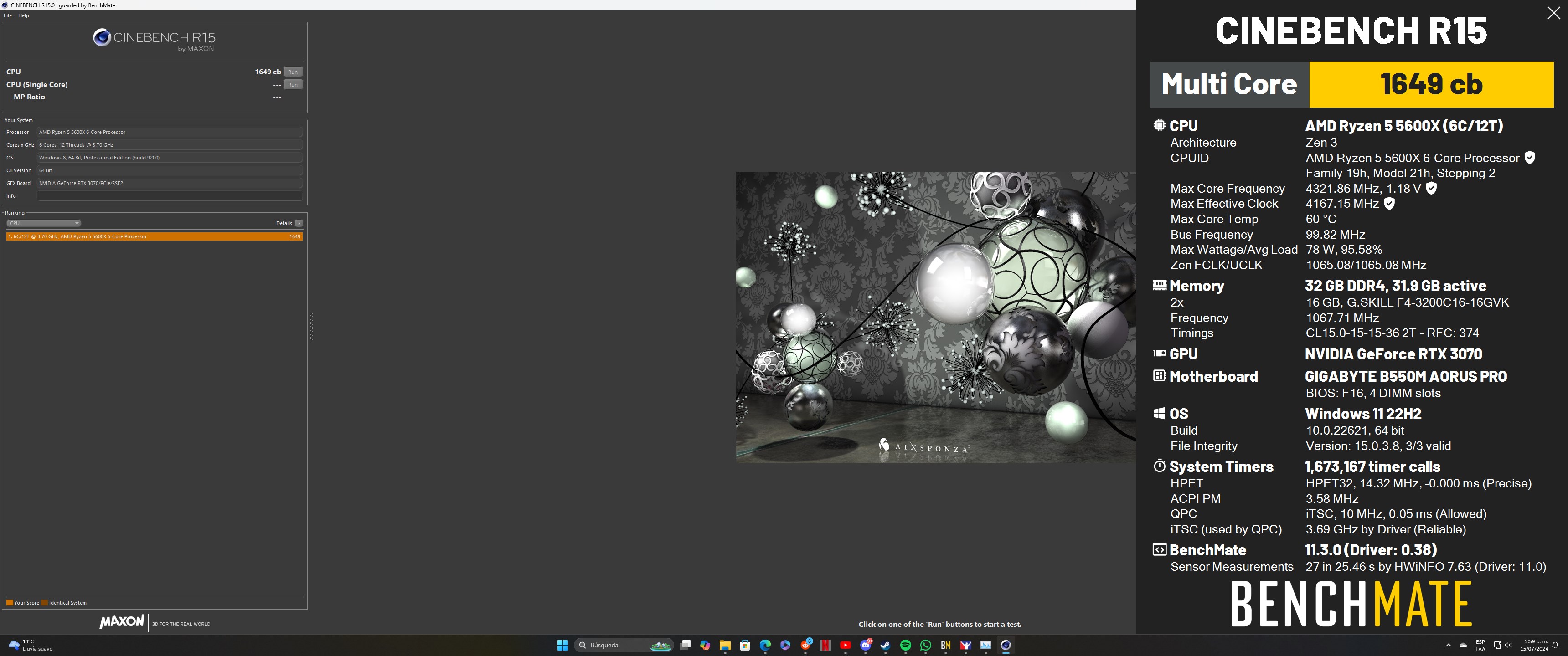1568x656 pixels.
Task: Open YouTube from taskbar
Action: click(846, 645)
